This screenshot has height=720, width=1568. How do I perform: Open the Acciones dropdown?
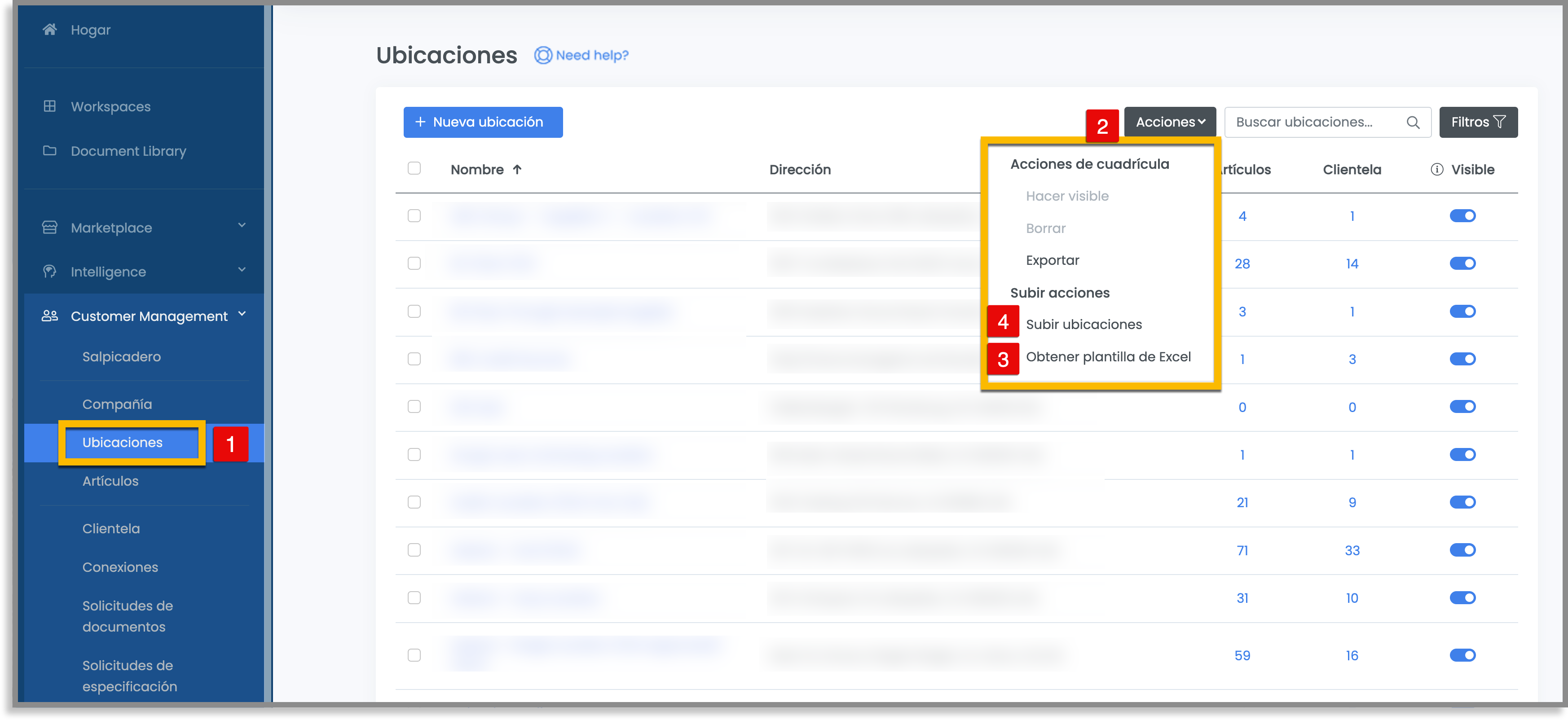[1169, 123]
